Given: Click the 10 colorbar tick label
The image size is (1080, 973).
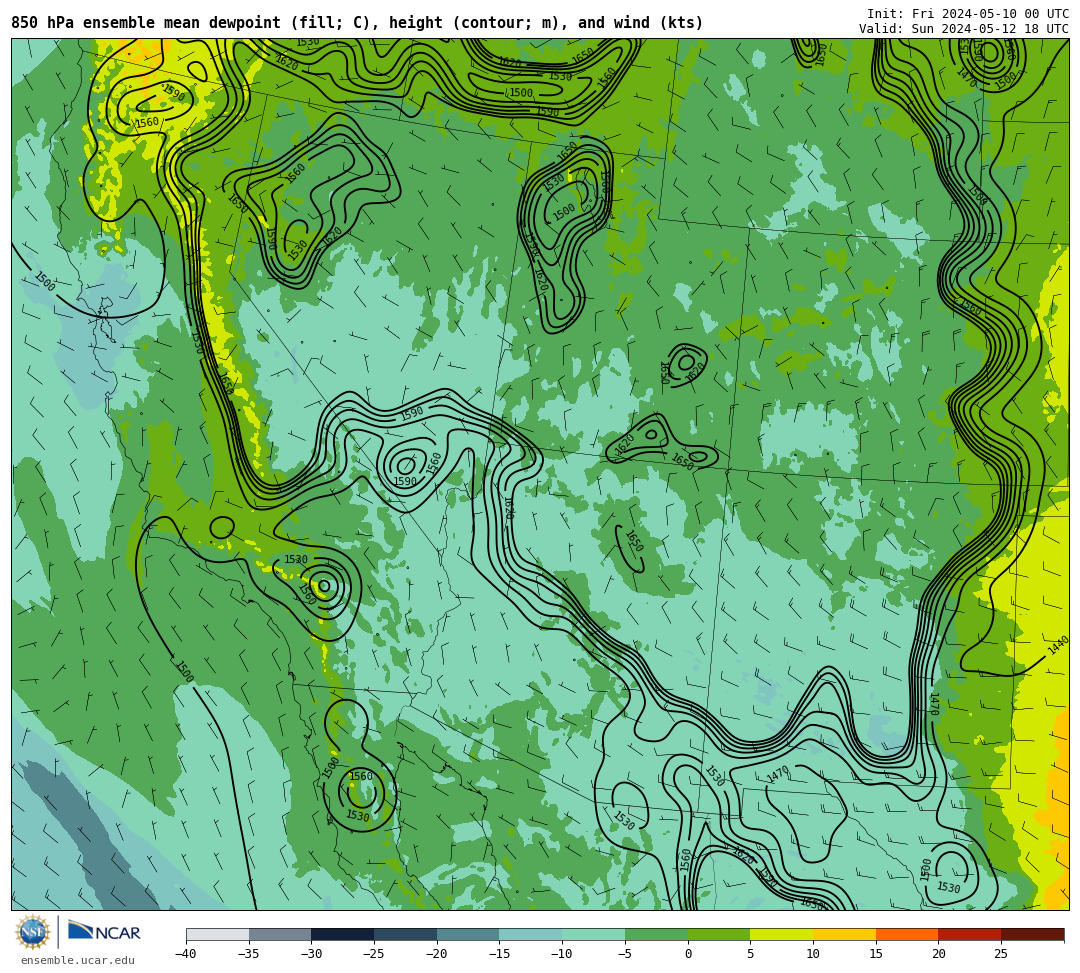Looking at the screenshot, I should tap(813, 954).
